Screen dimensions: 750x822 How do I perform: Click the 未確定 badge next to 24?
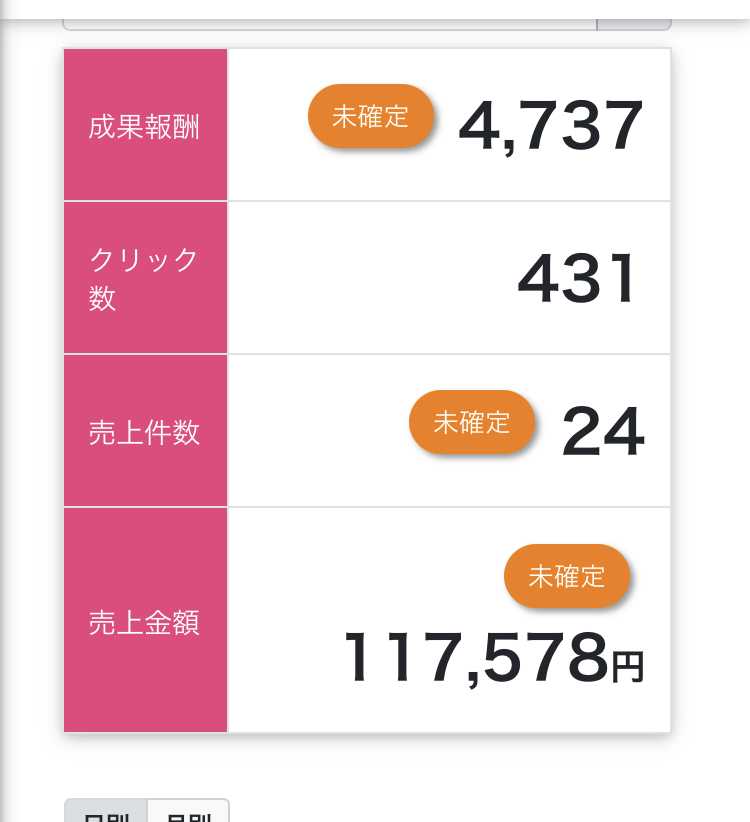point(472,423)
